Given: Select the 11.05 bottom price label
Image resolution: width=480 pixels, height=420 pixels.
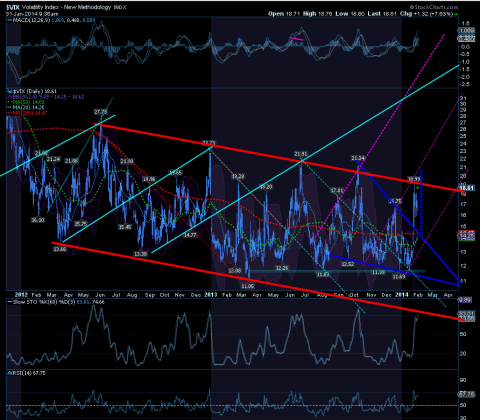Looking at the screenshot, I should pyautogui.click(x=248, y=286).
